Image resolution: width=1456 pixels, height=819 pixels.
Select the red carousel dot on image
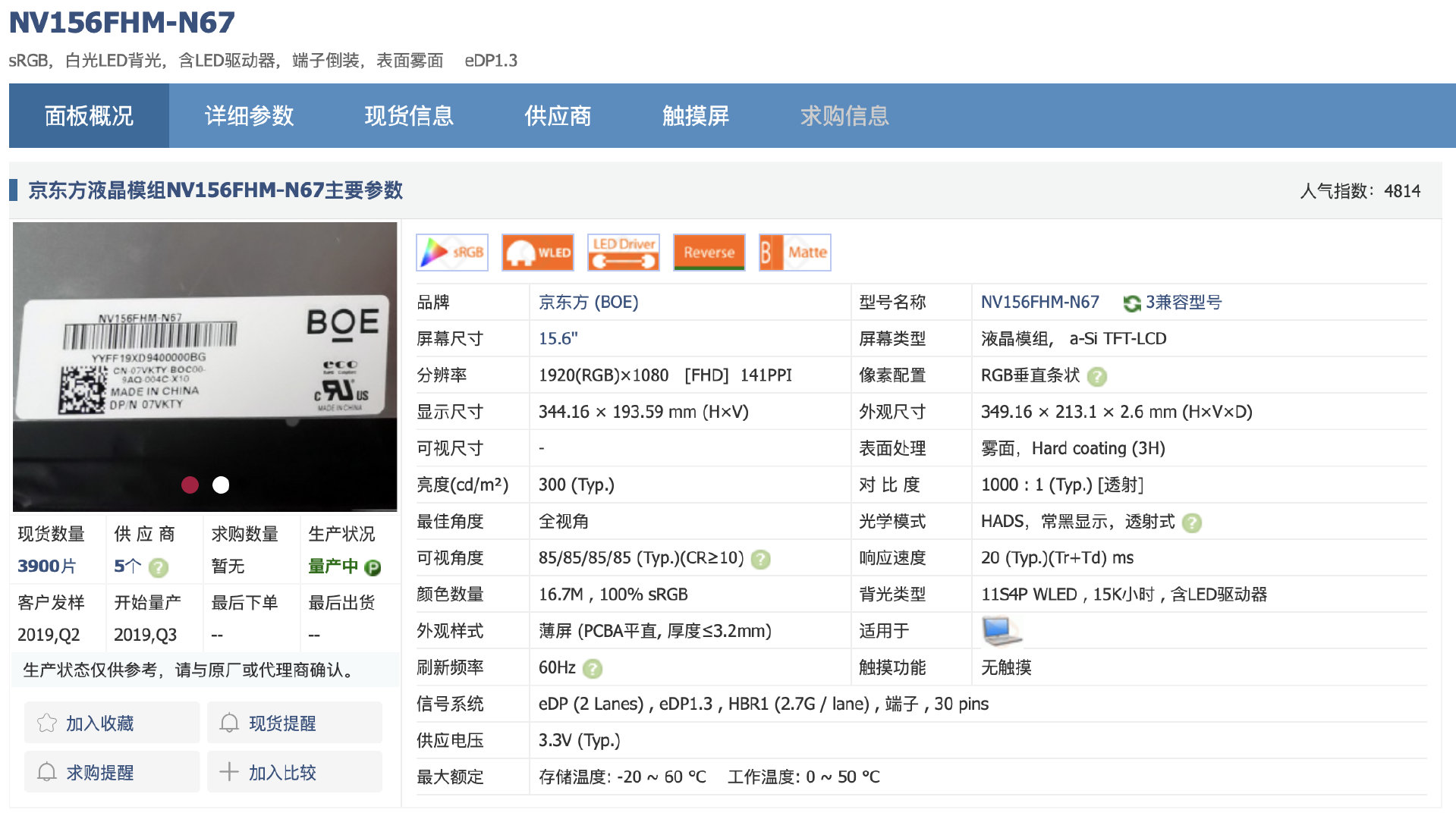[190, 485]
